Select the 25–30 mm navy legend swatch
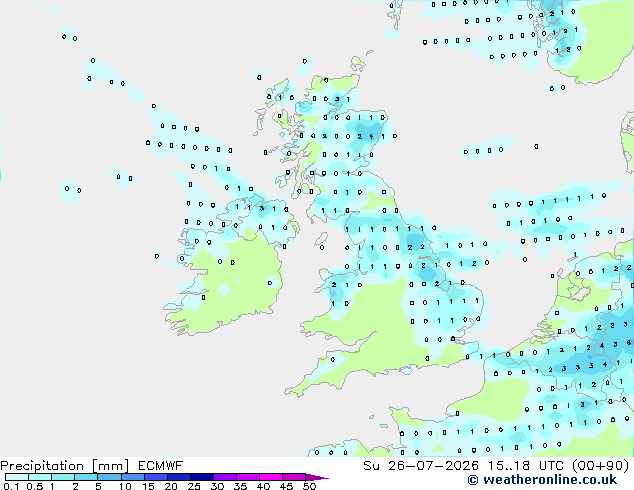The height and width of the screenshot is (490, 634). click(201, 477)
